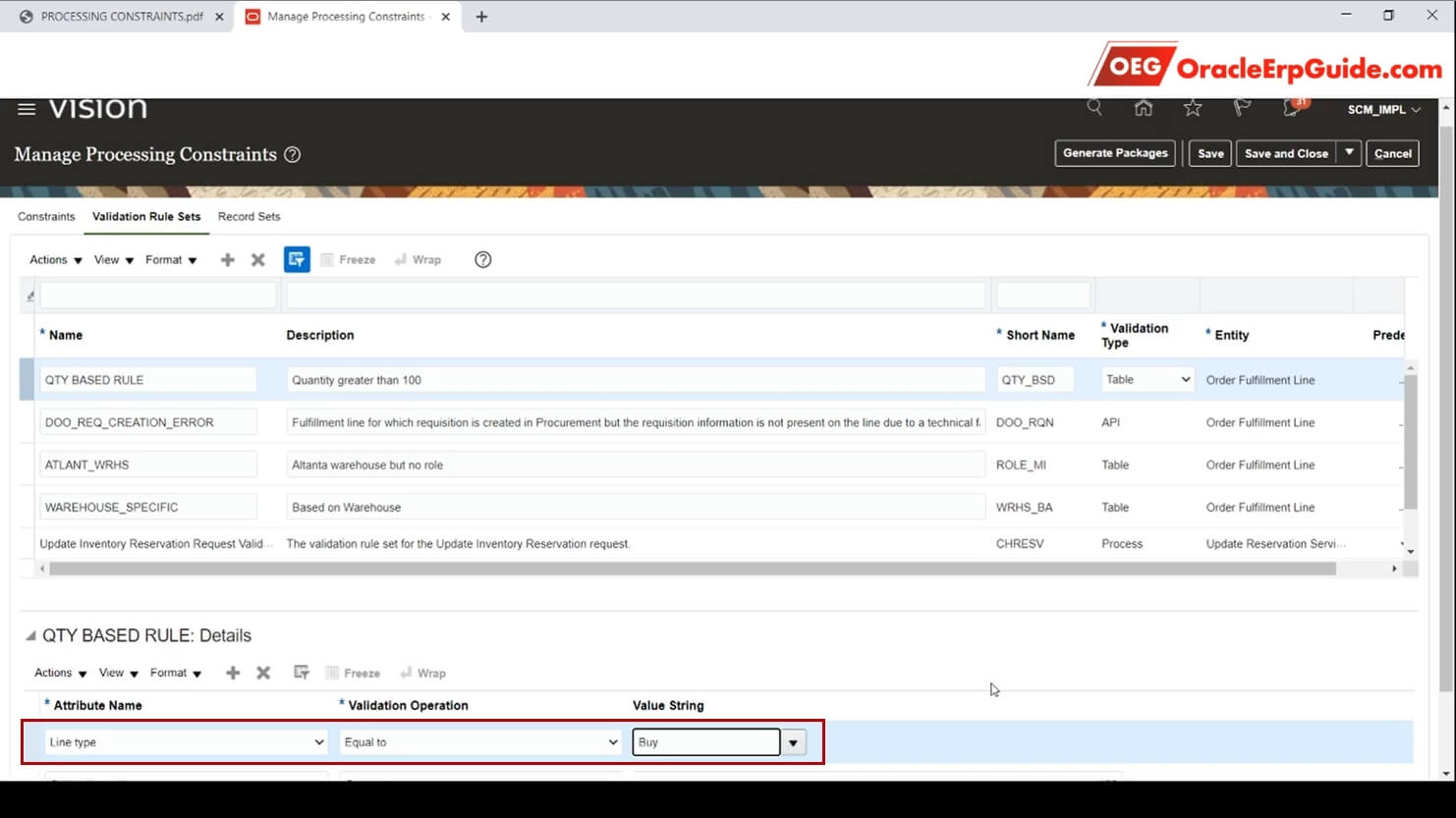1456x818 pixels.
Task: Toggle Query By Example in details table
Action: (x=302, y=673)
